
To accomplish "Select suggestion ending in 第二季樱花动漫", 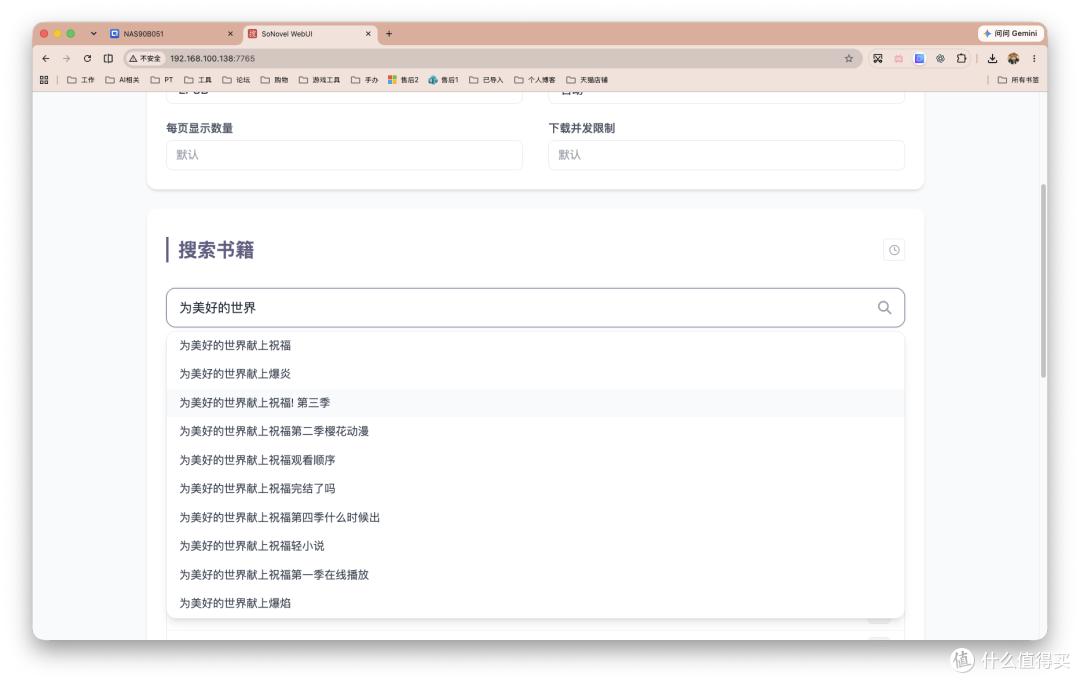I will [x=535, y=431].
